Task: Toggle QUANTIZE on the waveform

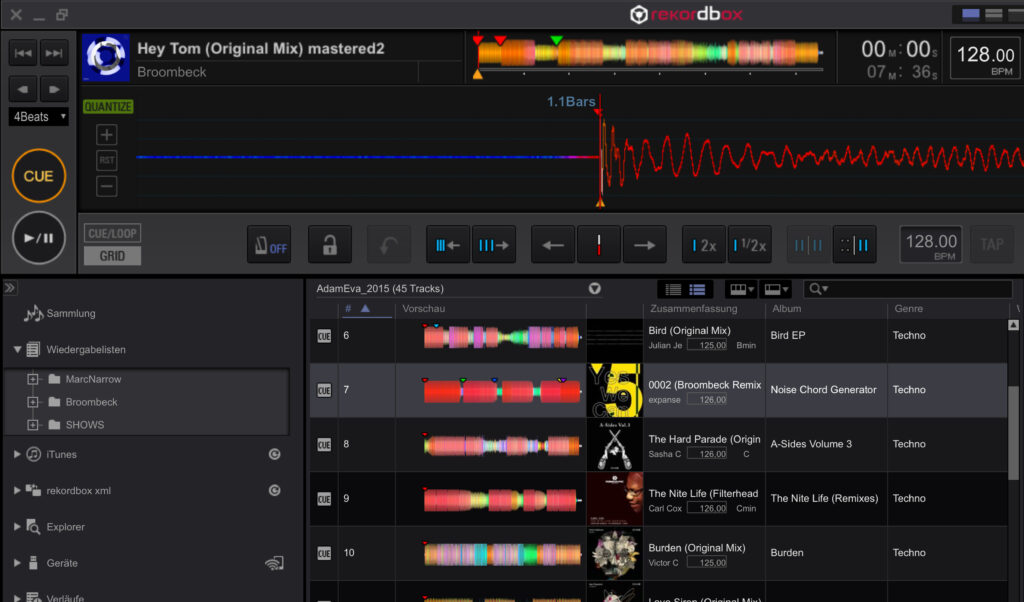Action: pos(108,106)
